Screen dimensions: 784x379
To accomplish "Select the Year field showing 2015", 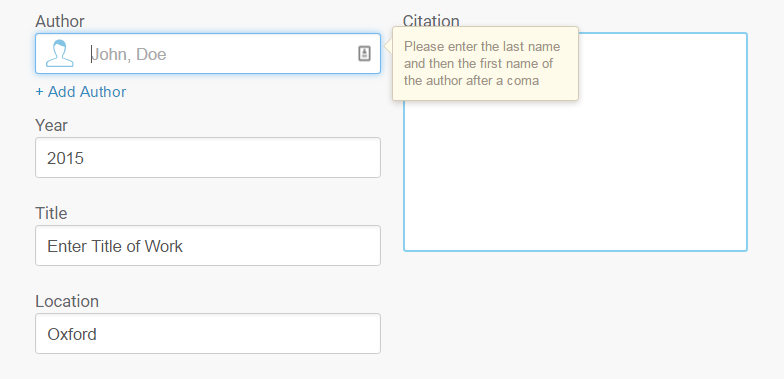I will (208, 158).
